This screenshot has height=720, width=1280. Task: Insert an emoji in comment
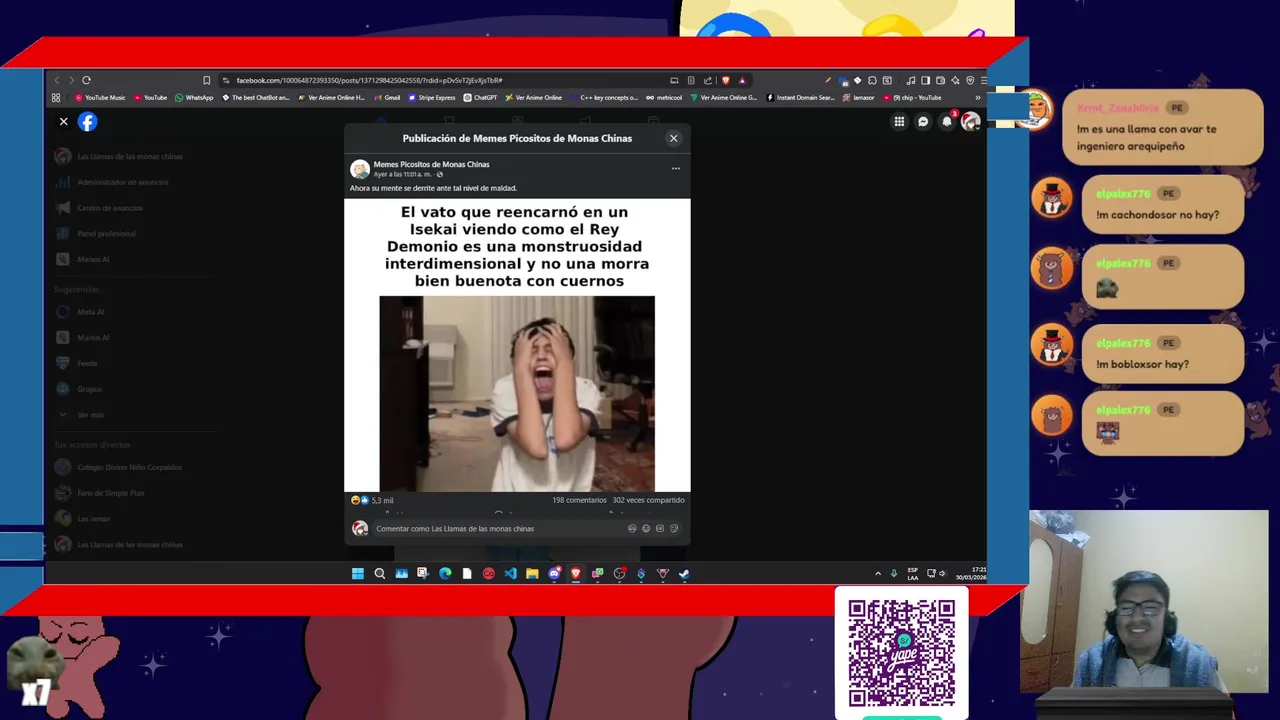(646, 528)
